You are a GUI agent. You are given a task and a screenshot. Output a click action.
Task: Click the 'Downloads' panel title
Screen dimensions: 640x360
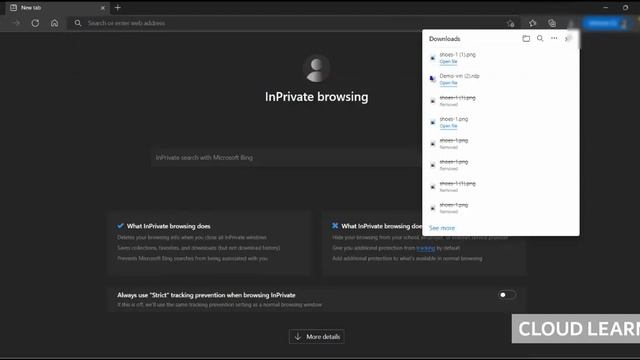point(444,39)
